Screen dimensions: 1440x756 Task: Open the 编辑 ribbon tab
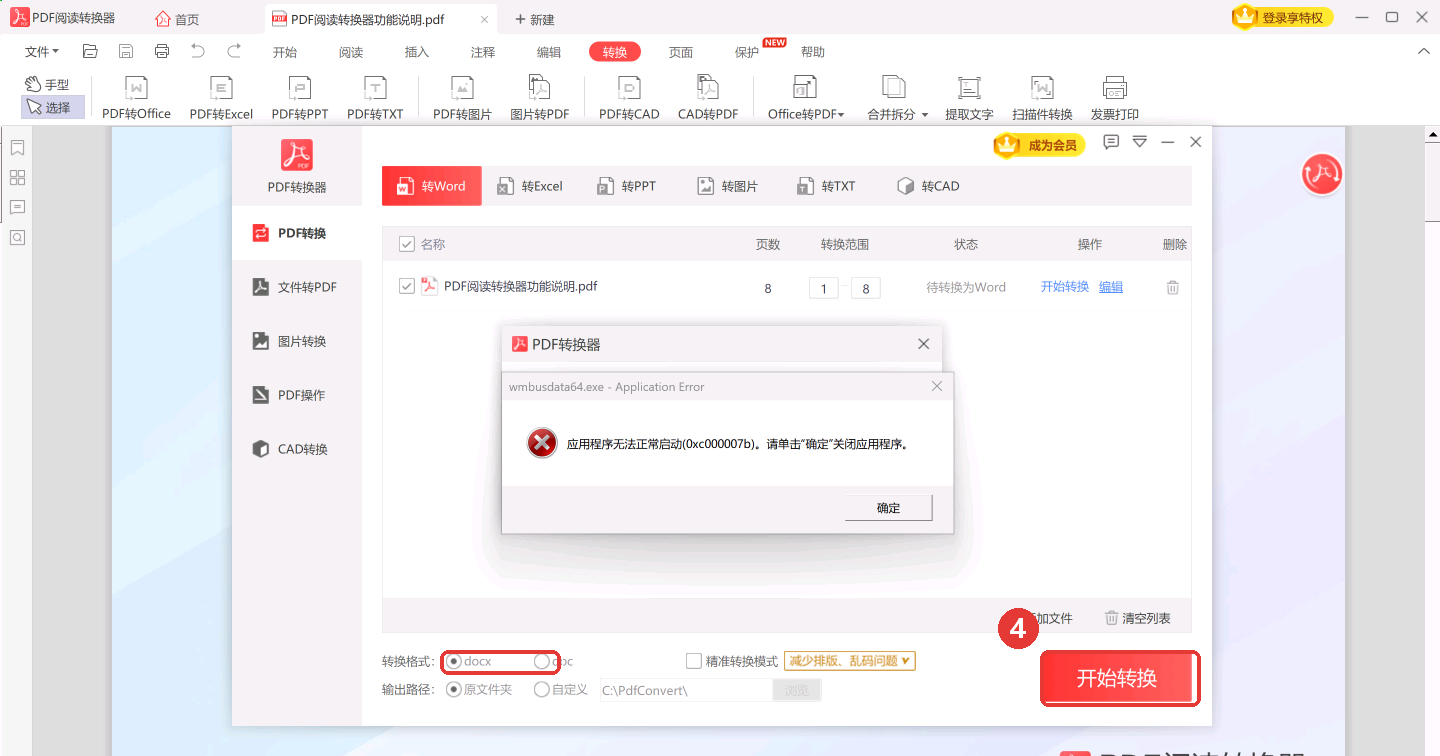(x=549, y=52)
